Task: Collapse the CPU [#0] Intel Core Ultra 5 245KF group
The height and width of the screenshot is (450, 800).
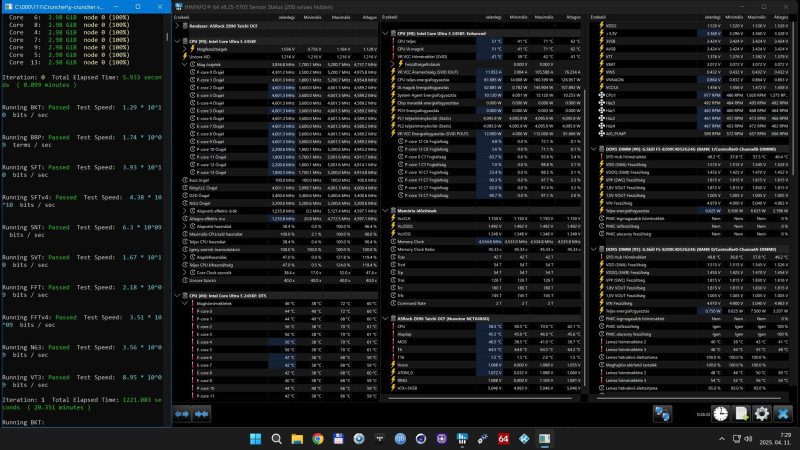Action: [x=177, y=41]
